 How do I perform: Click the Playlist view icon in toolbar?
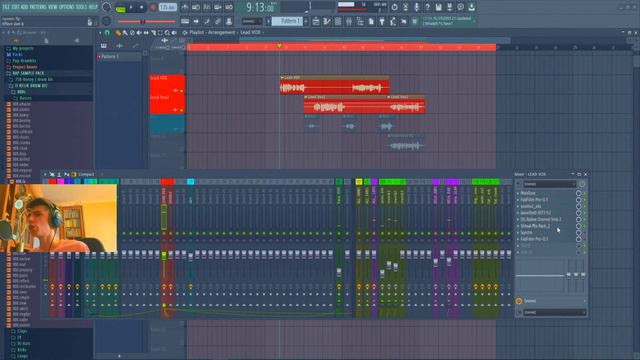pos(316,21)
